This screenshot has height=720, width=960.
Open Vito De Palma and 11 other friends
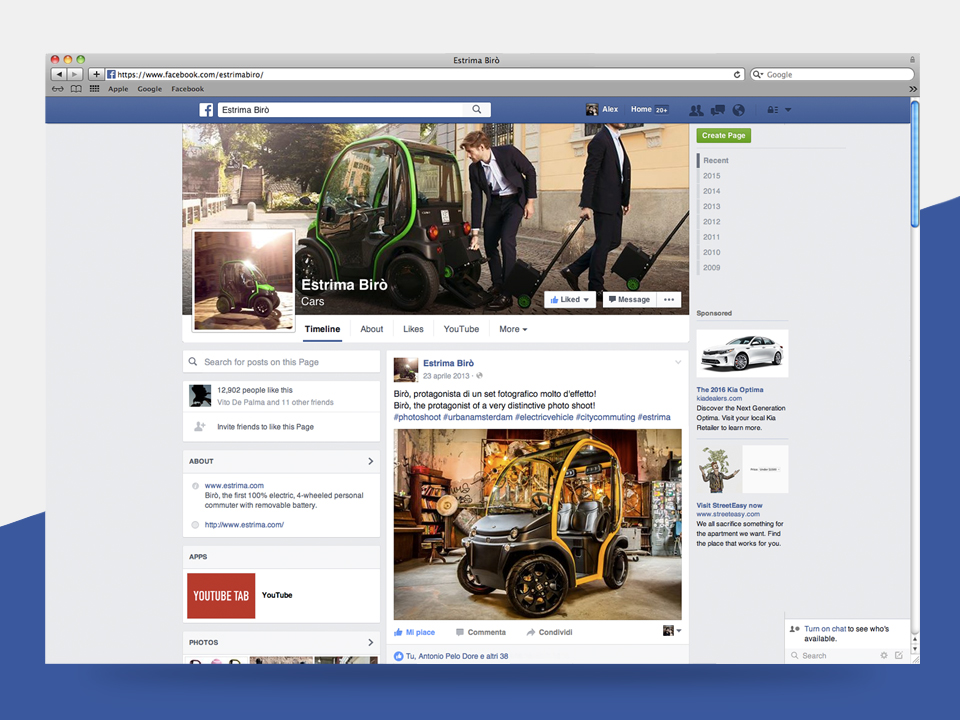[275, 402]
